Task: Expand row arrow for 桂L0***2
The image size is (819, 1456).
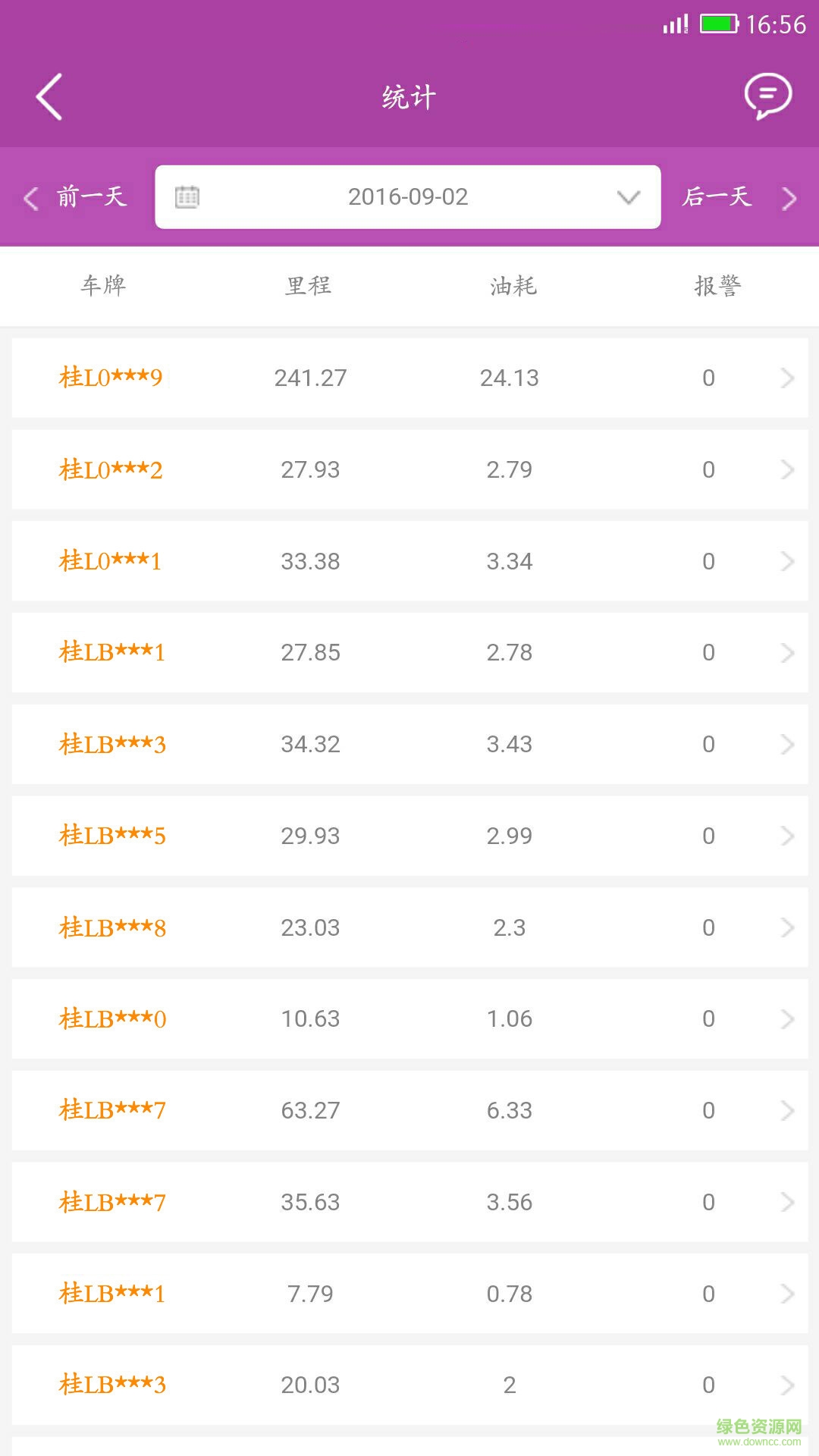Action: coord(787,469)
